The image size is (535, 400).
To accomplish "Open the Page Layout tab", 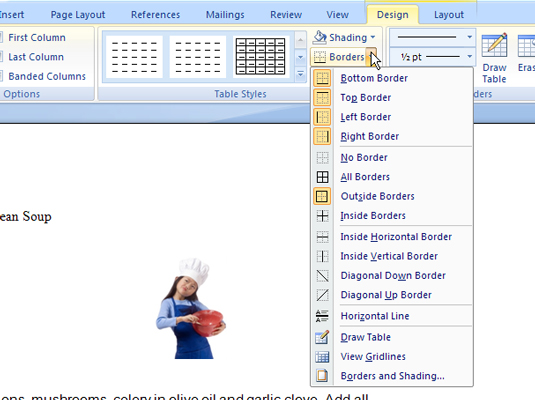I will [78, 15].
